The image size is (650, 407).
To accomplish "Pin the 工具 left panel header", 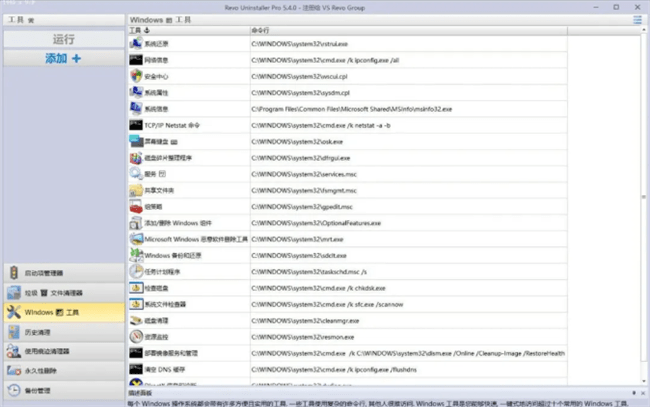I will (31, 20).
